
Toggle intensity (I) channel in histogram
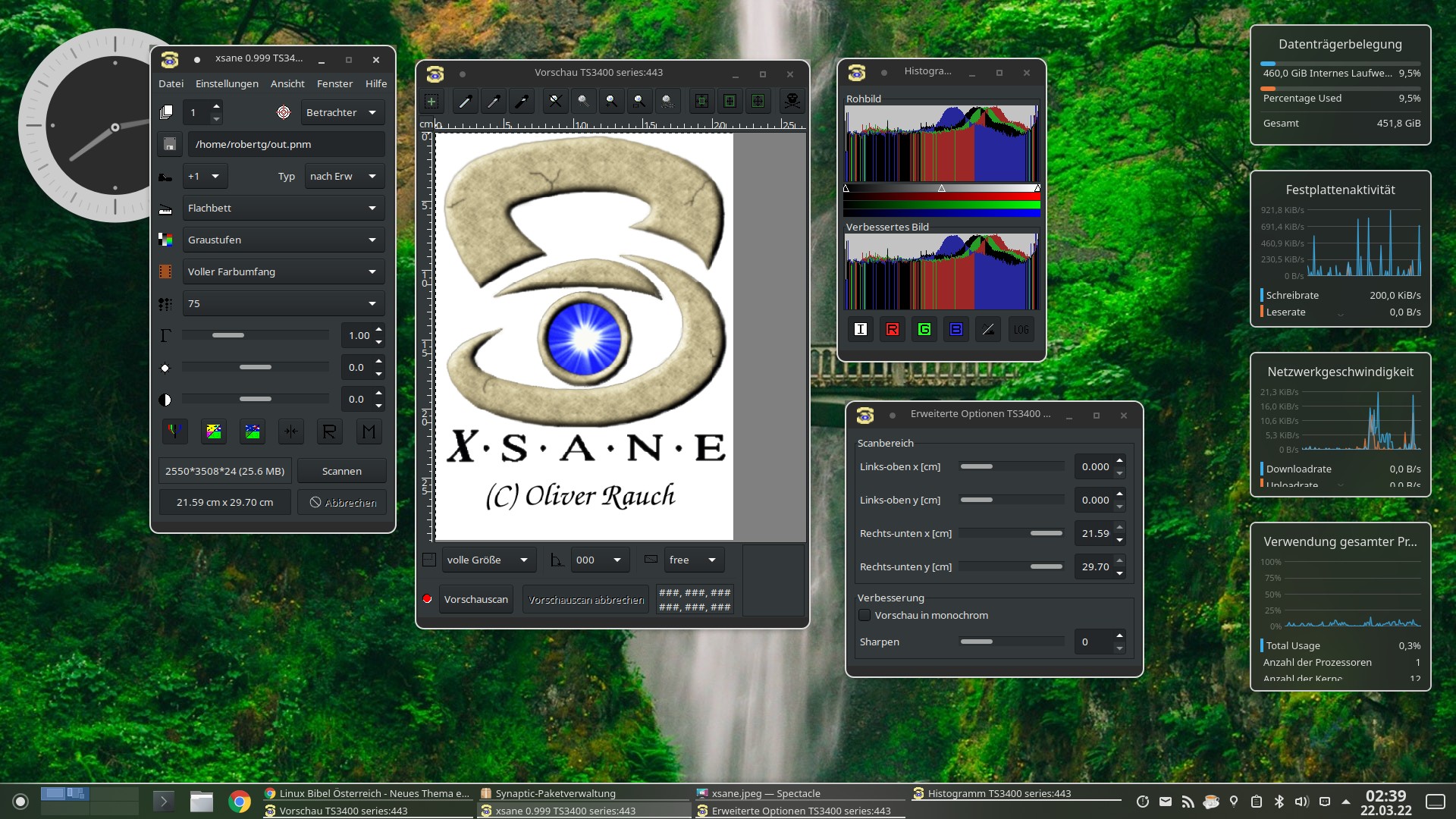coord(861,329)
